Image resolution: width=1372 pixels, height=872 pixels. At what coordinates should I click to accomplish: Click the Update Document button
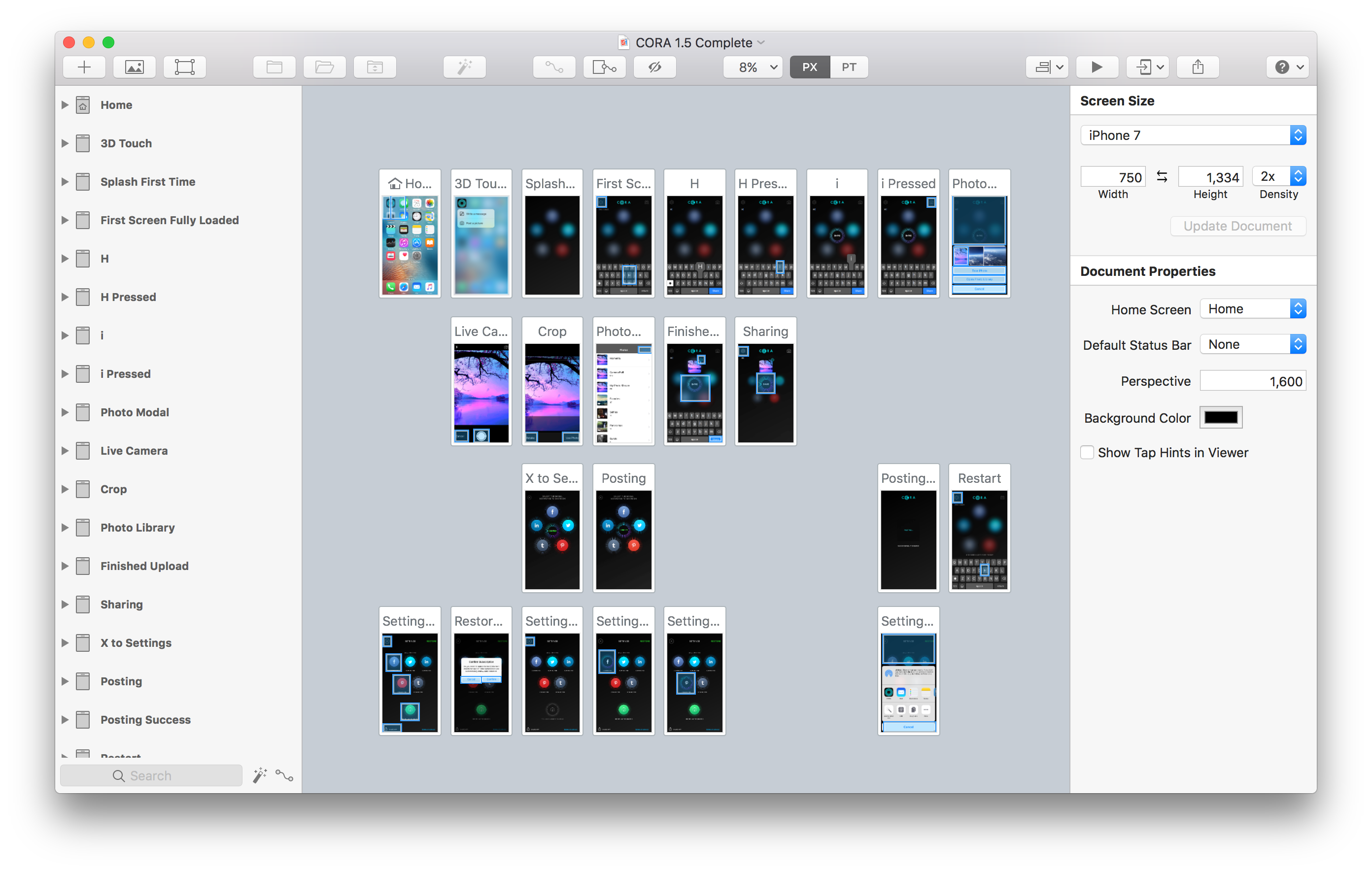point(1237,226)
